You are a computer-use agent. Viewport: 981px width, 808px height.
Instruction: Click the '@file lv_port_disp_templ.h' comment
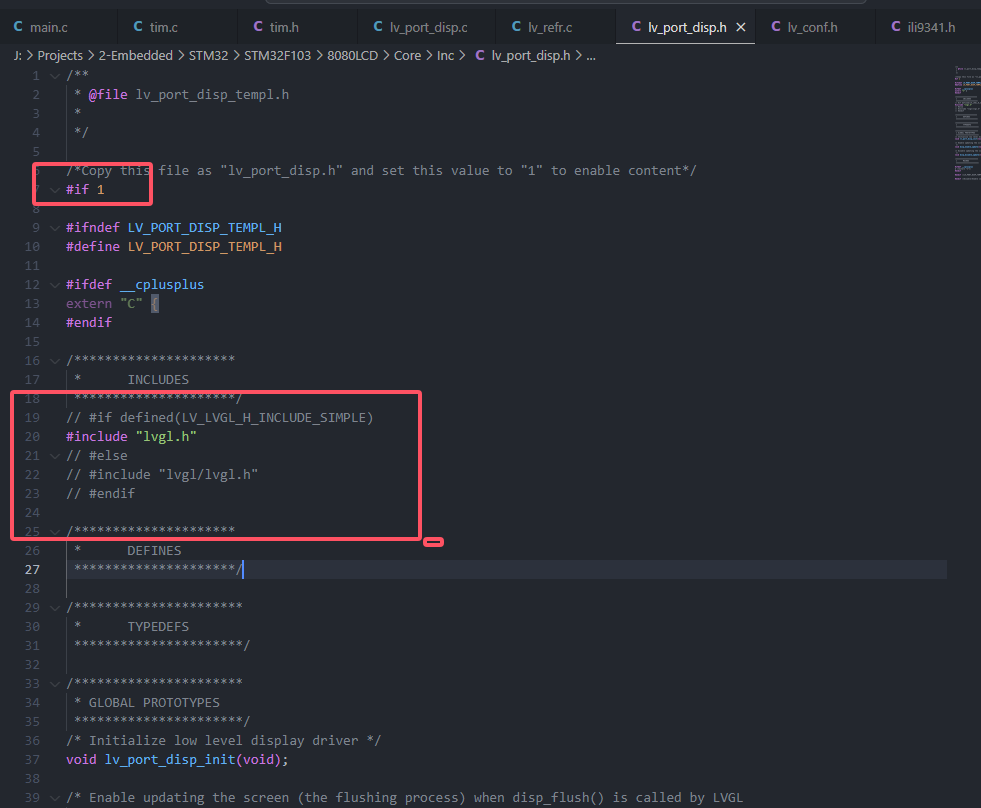pyautogui.click(x=188, y=95)
